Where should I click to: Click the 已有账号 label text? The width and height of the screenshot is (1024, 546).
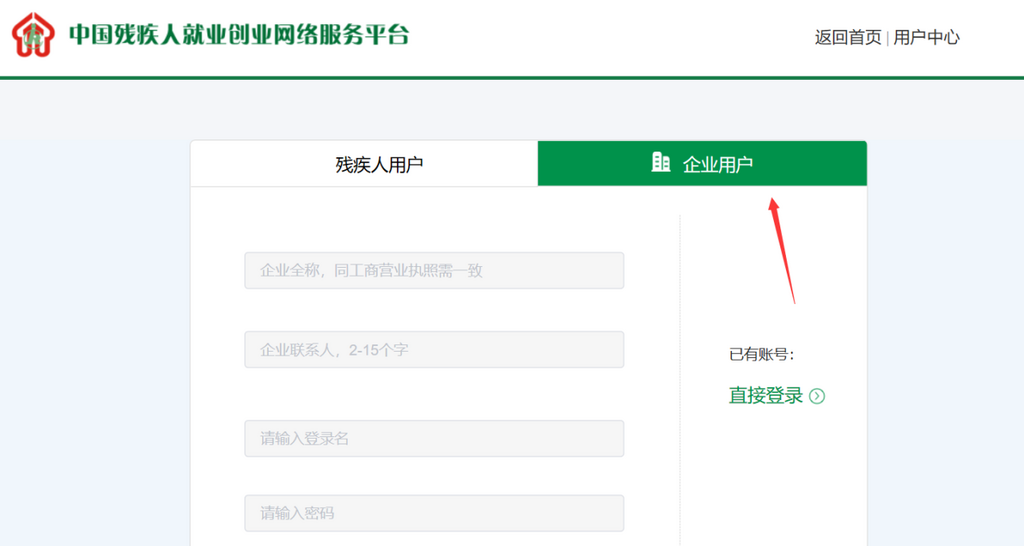761,354
